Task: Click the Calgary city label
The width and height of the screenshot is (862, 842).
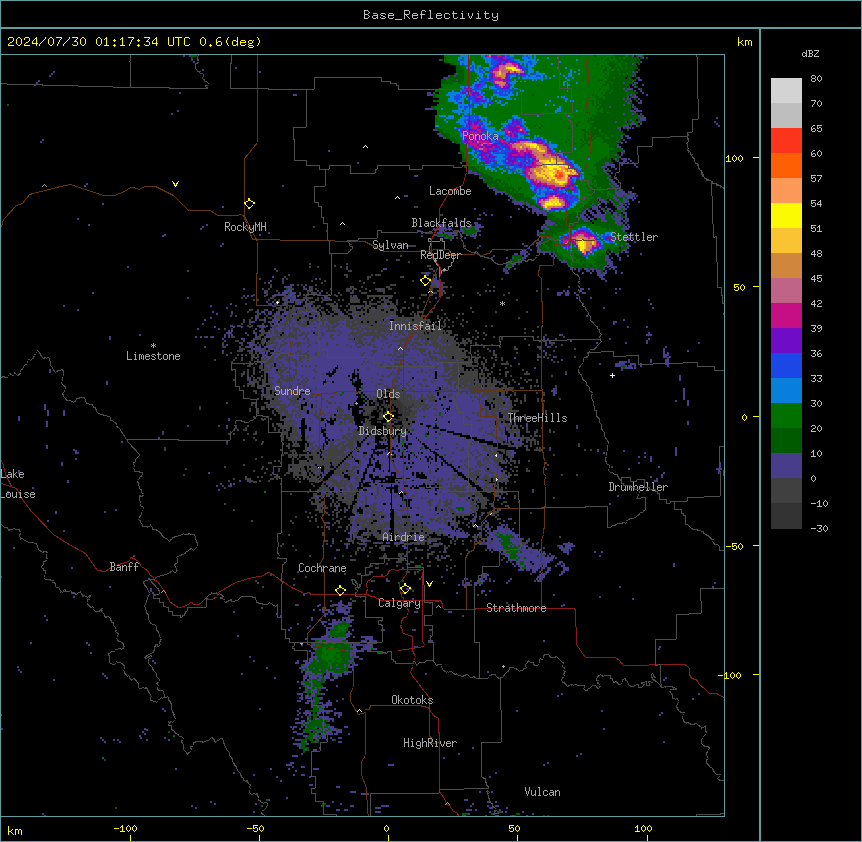Action: click(x=399, y=603)
